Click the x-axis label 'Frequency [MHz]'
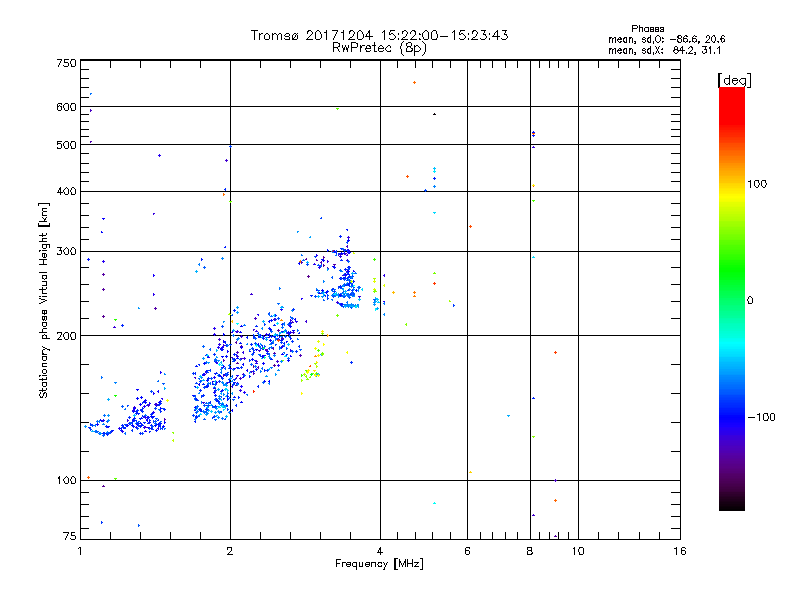The width and height of the screenshot is (800, 600). [379, 564]
